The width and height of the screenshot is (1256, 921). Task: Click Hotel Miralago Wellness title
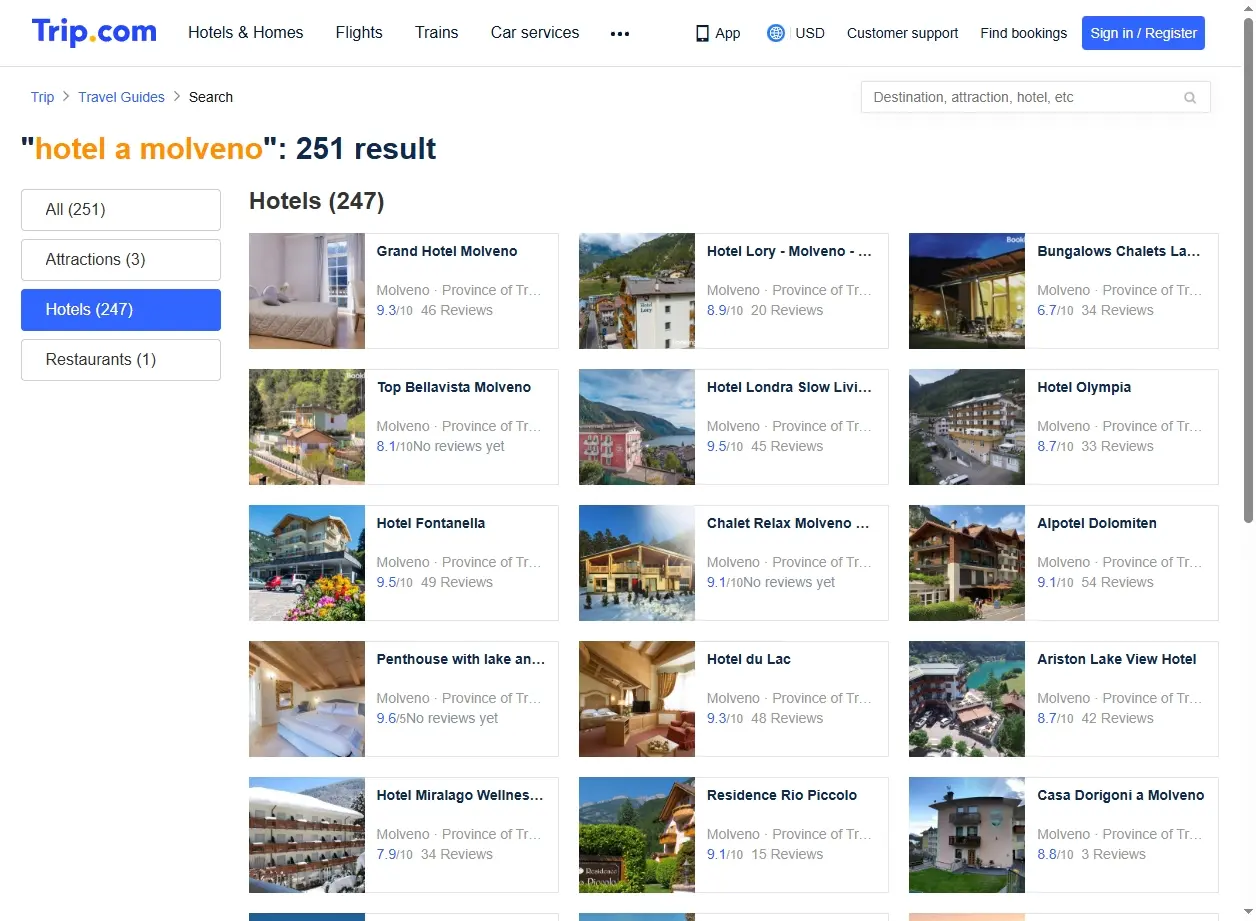point(460,795)
